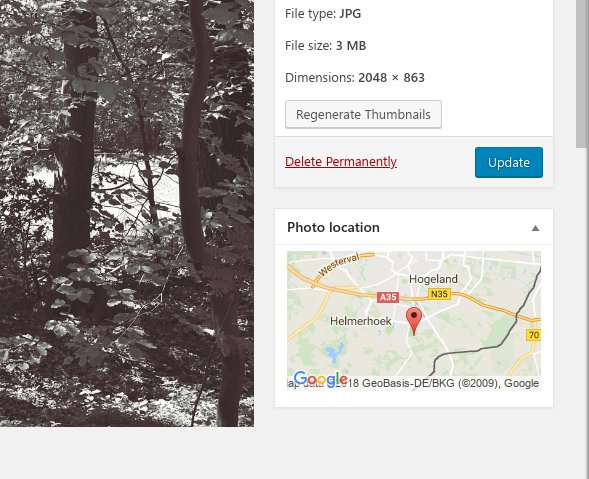Screen dimensions: 589x479
Task: Click the yellow N35 road badge
Action: (x=439, y=294)
